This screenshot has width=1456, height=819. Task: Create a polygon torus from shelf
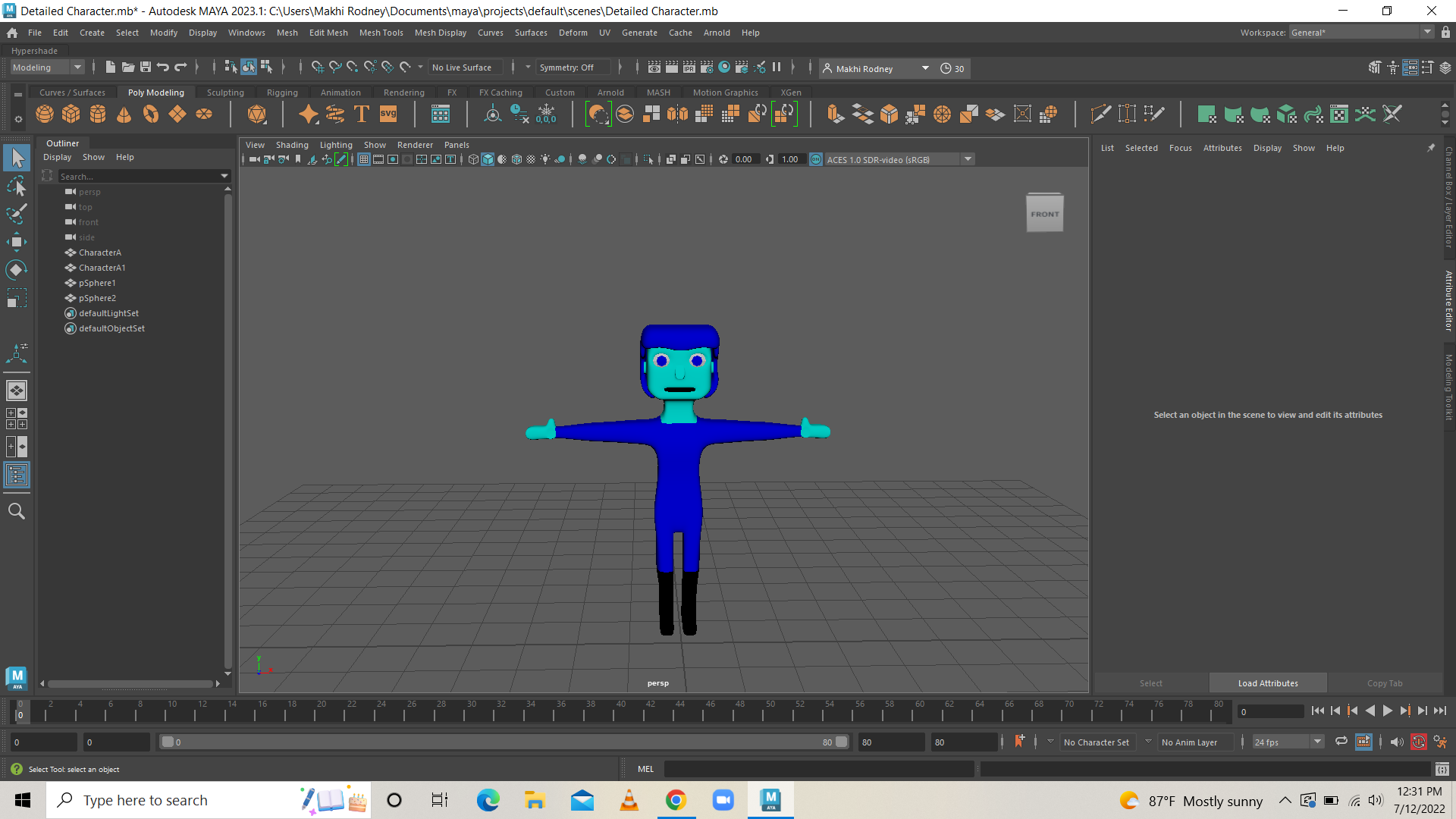pos(151,115)
